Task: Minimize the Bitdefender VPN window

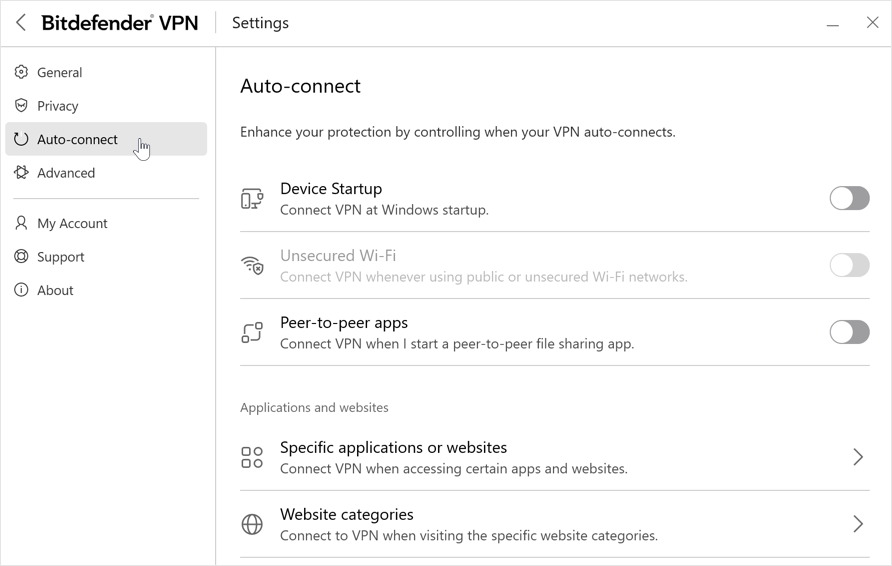Action: click(x=833, y=24)
